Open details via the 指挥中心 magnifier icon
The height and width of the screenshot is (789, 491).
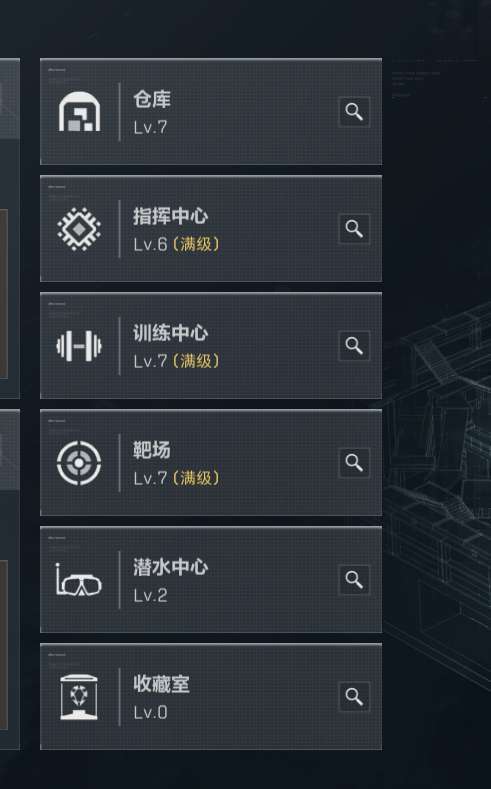click(x=354, y=228)
